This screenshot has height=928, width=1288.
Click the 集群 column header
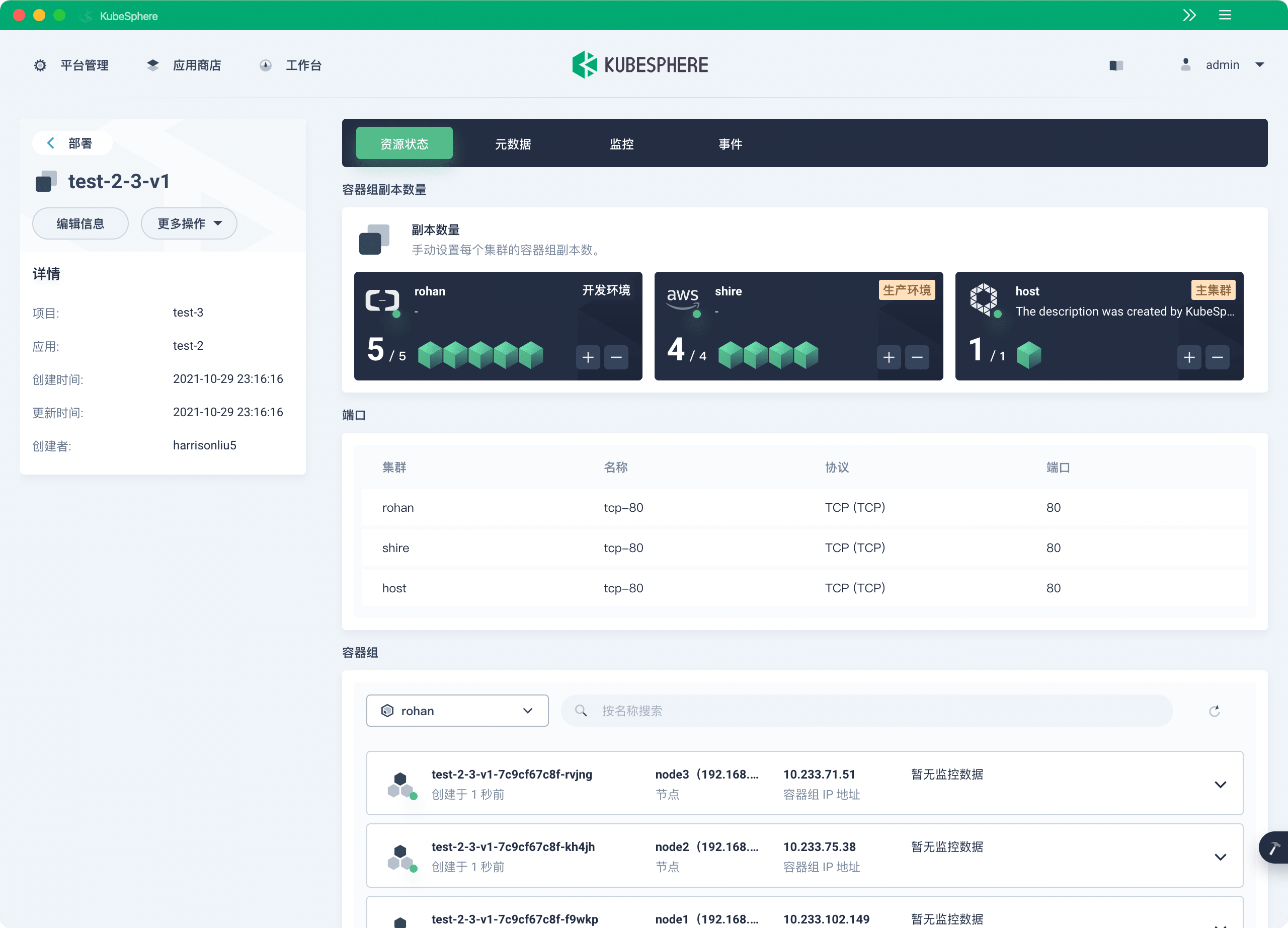394,468
